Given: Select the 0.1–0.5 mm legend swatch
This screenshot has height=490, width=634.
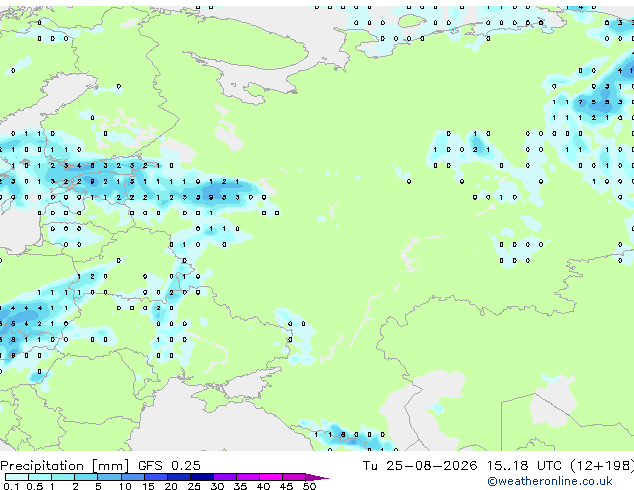Looking at the screenshot, I should tap(17, 477).
